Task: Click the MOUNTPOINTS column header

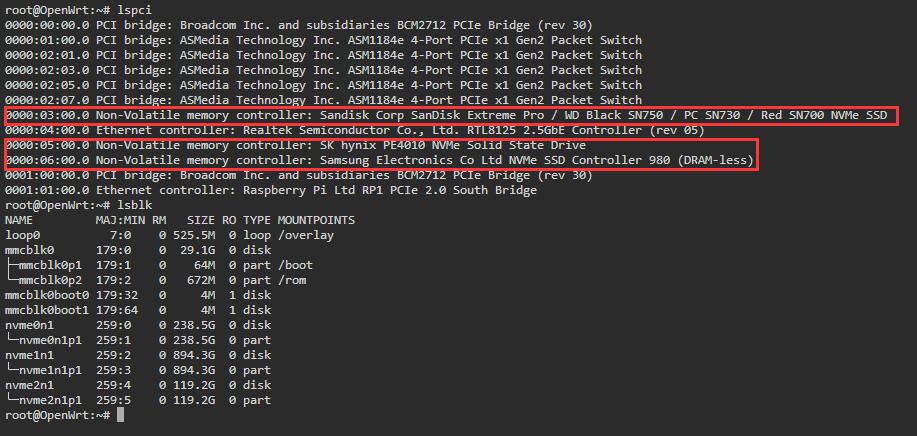Action: (x=316, y=220)
